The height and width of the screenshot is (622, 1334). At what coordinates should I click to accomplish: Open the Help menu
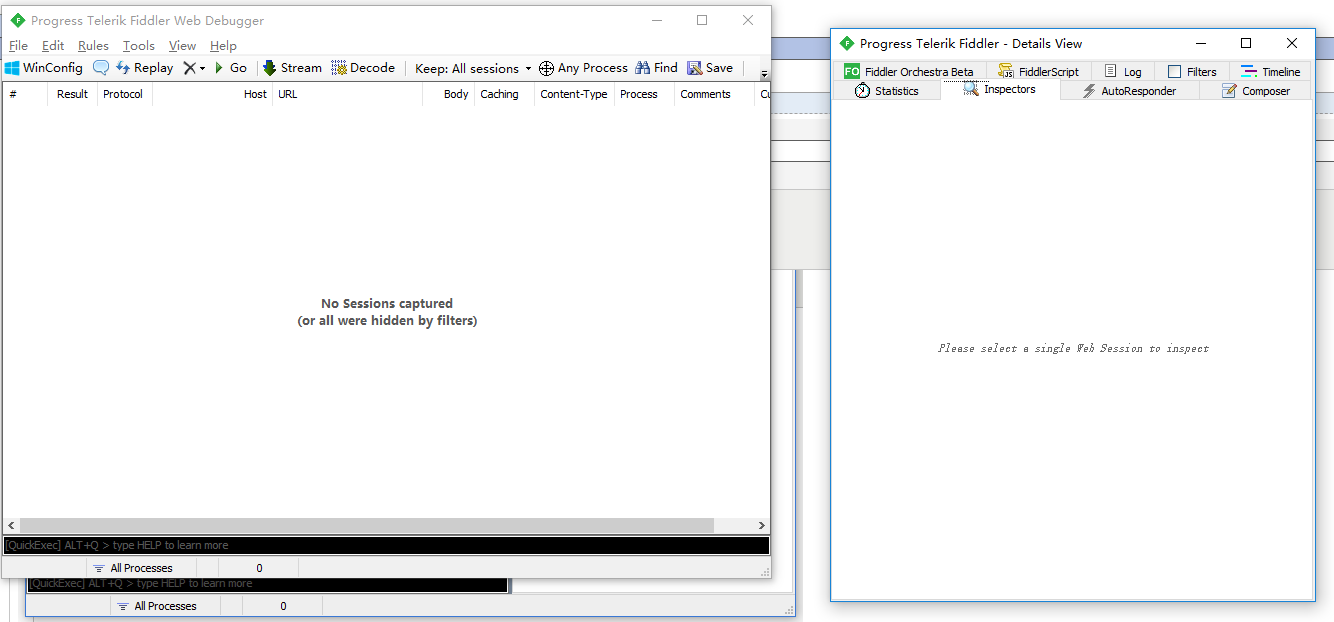pos(223,46)
